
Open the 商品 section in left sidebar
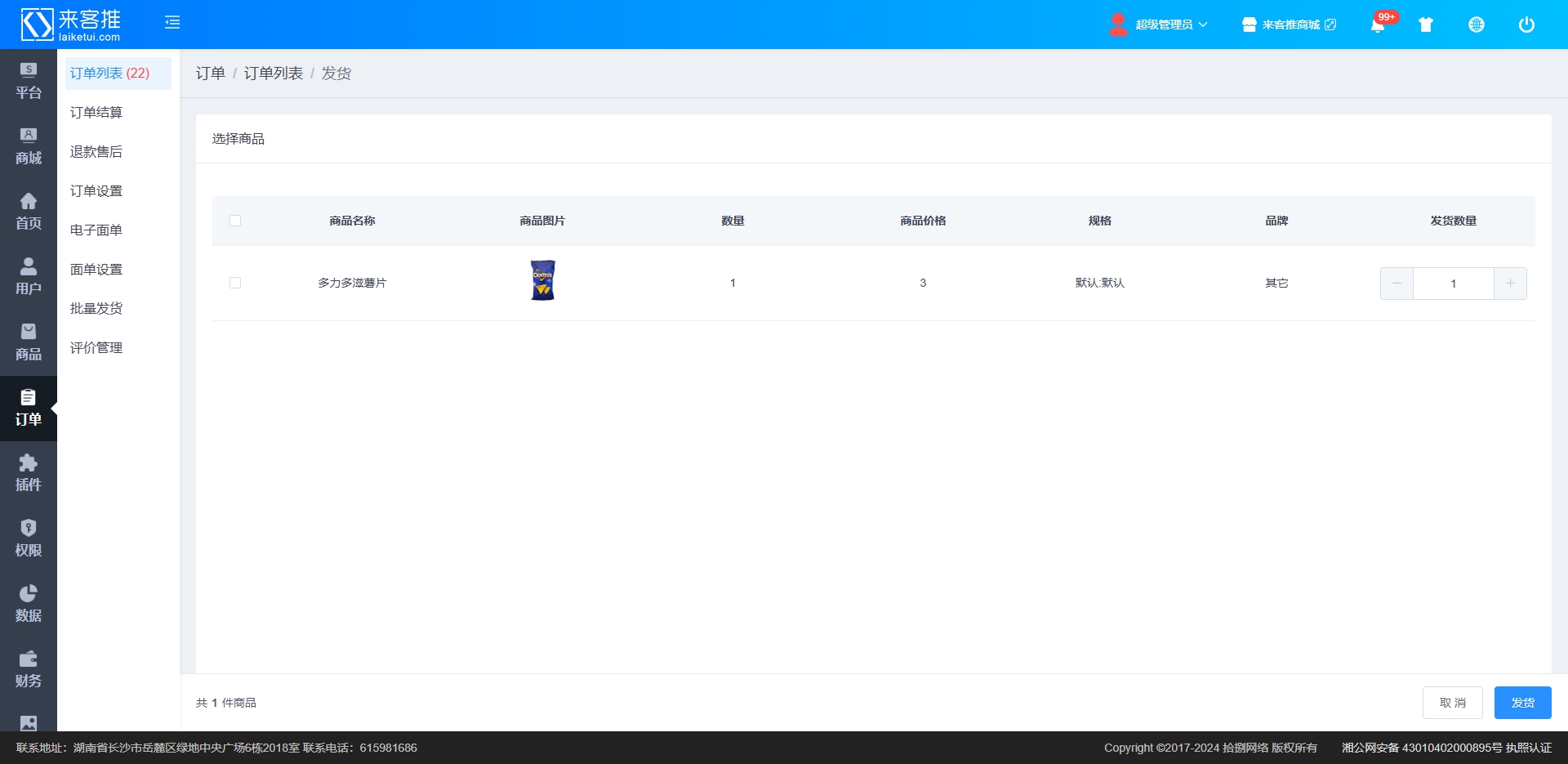(x=29, y=342)
